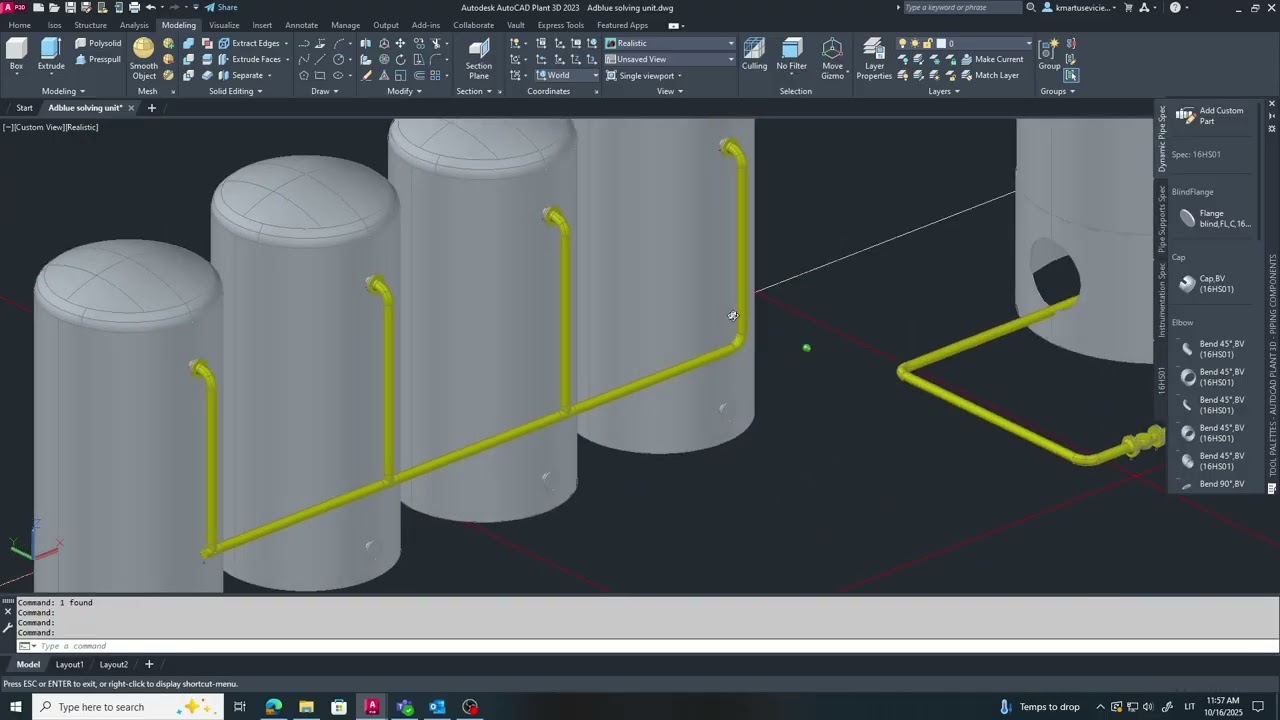Click the Save icon in quick access toolbar
The height and width of the screenshot is (720, 1280).
[x=70, y=7]
